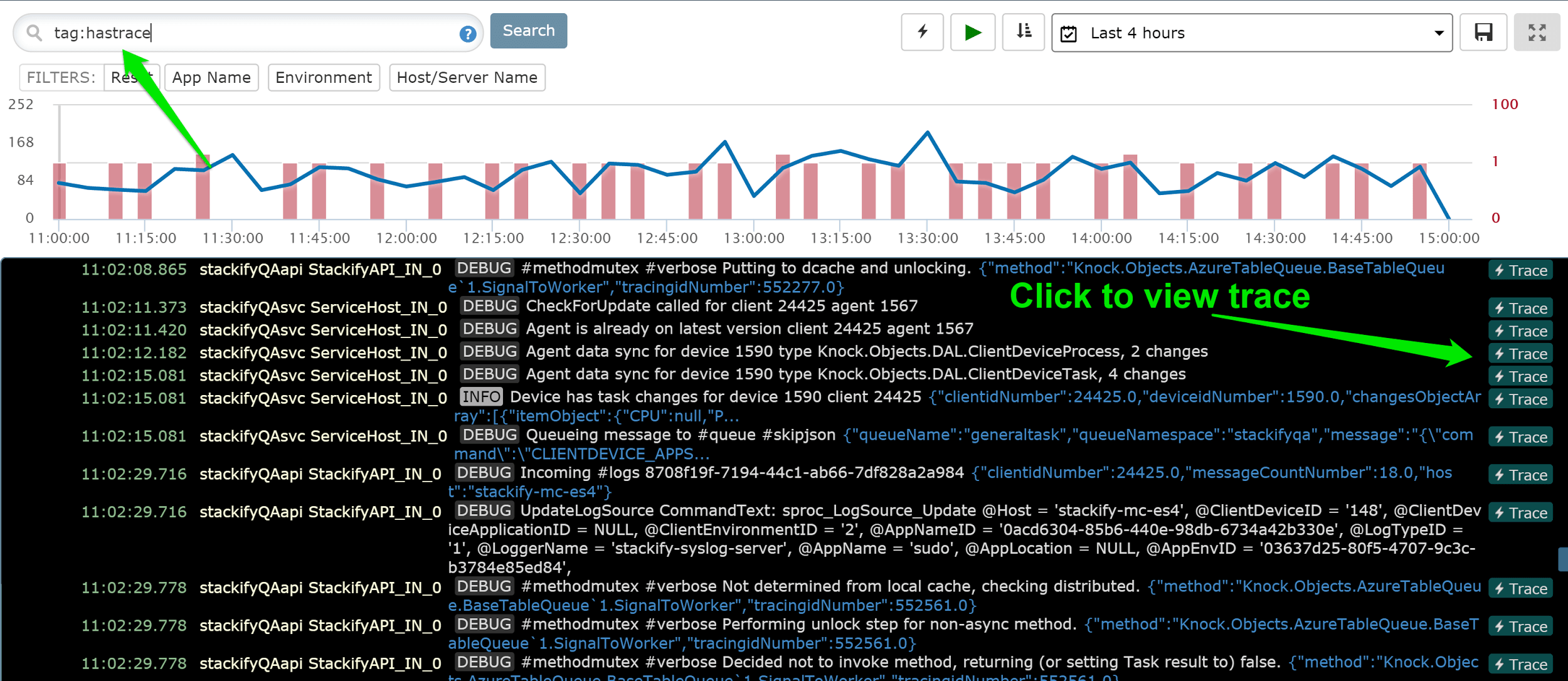Viewport: 1568px width, 681px height.
Task: Expand the Environment filter dropdown
Action: 324,78
